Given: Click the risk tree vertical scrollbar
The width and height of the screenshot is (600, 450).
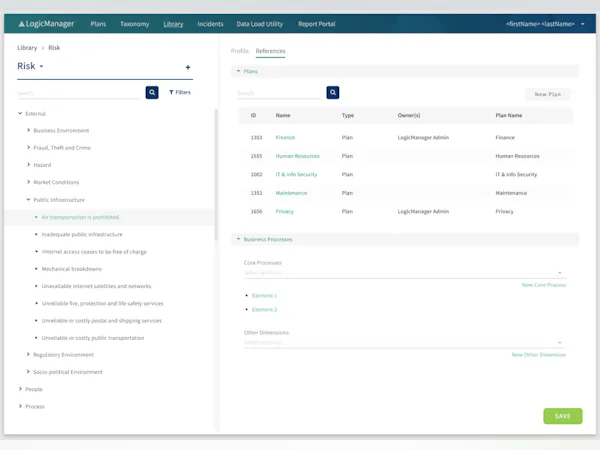Looking at the screenshot, I should 216,174.
